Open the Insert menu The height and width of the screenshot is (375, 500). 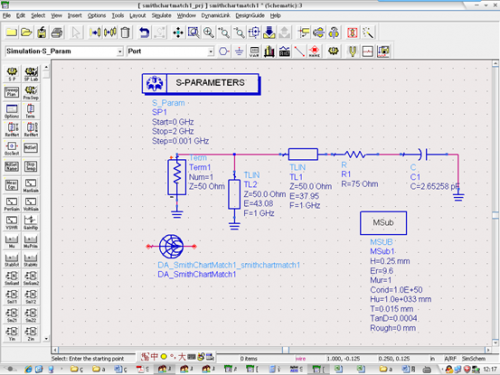[75, 15]
